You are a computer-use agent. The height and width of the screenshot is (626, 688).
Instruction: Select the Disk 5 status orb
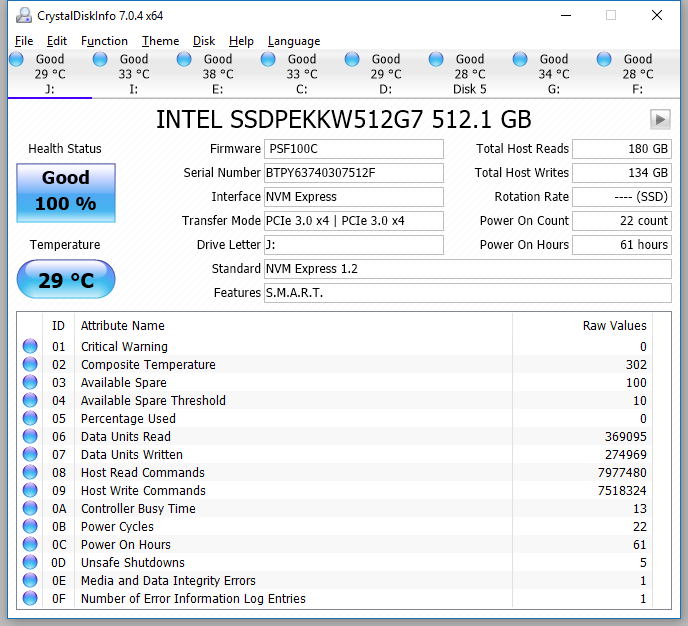[436, 60]
